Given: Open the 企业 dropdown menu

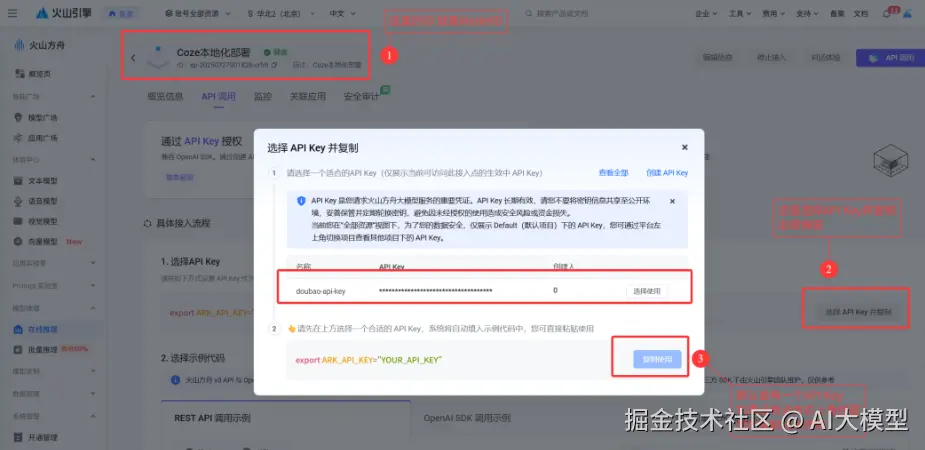Looking at the screenshot, I should click(706, 14).
